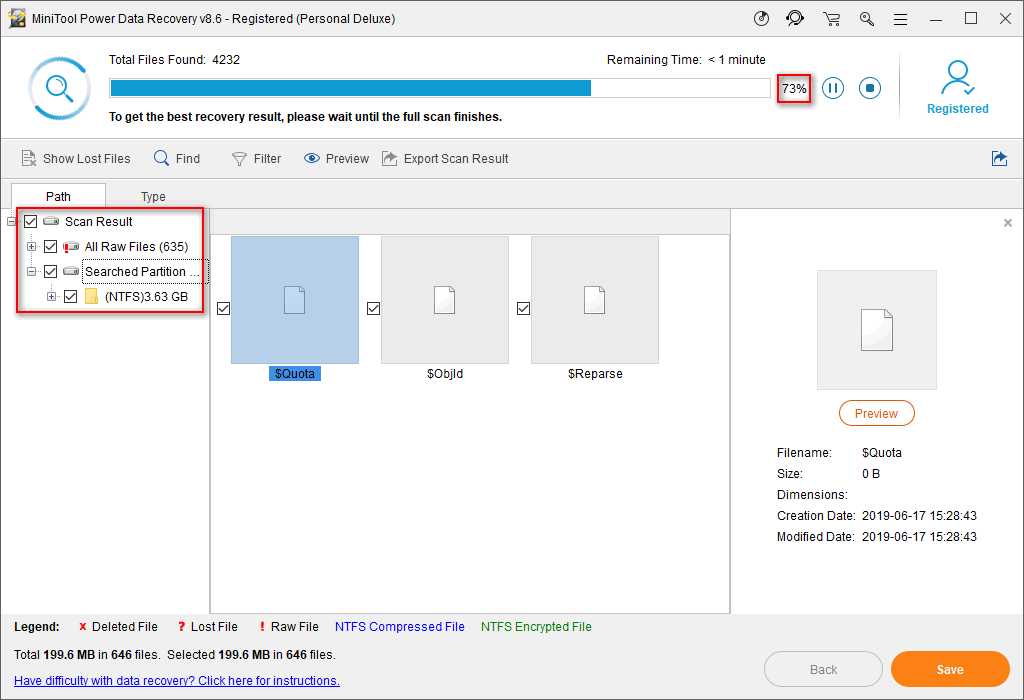Click the Raw File legend entry
The height and width of the screenshot is (700, 1024).
click(289, 626)
